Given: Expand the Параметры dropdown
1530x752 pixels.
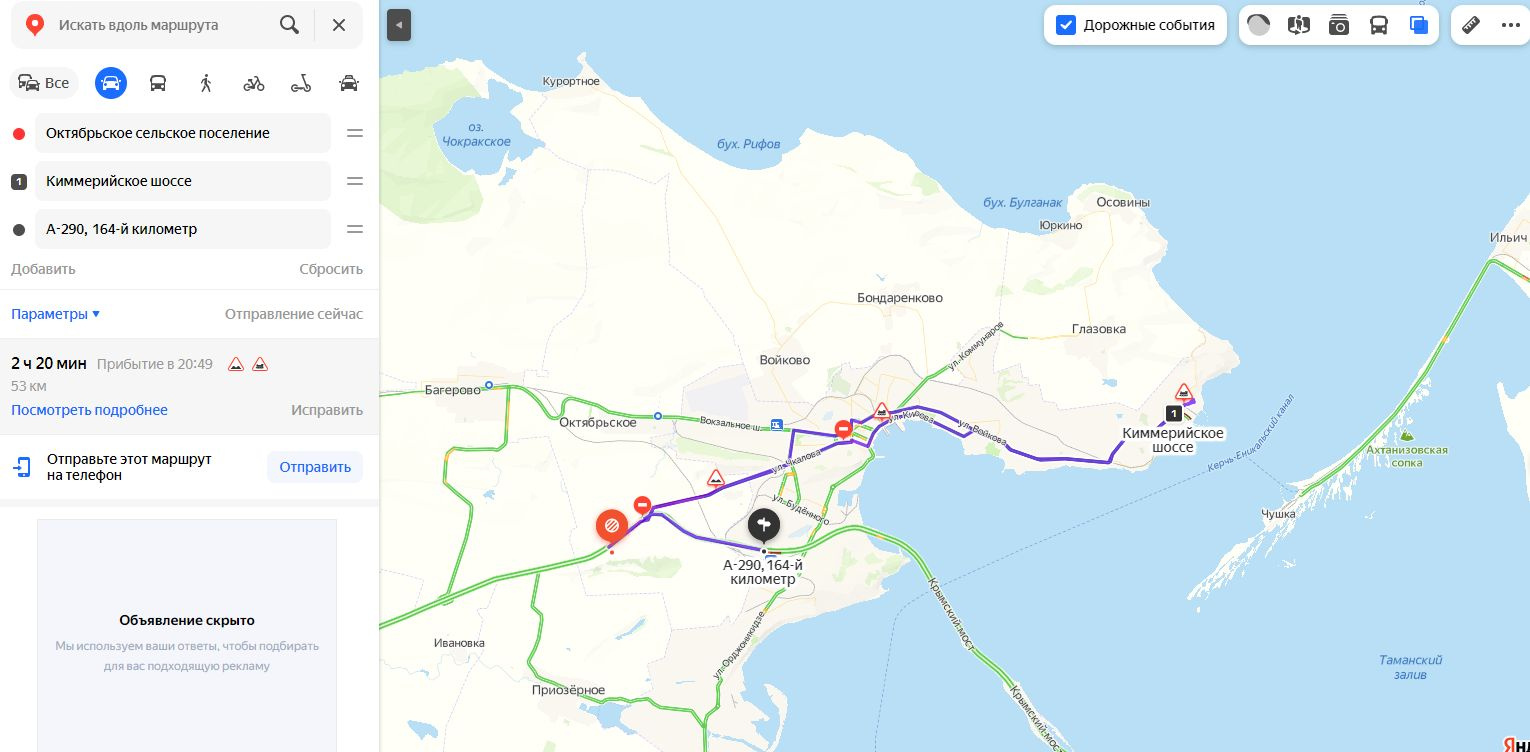Looking at the screenshot, I should click(x=55, y=314).
